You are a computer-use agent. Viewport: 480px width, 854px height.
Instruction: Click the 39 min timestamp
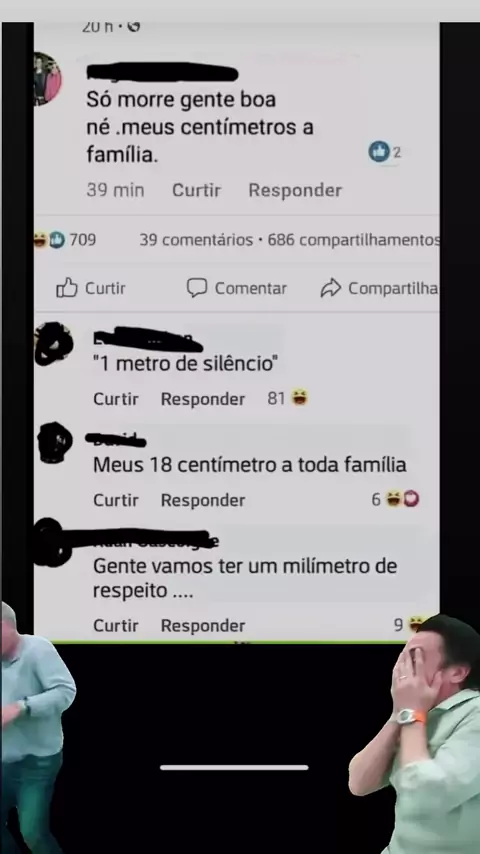[x=115, y=190]
